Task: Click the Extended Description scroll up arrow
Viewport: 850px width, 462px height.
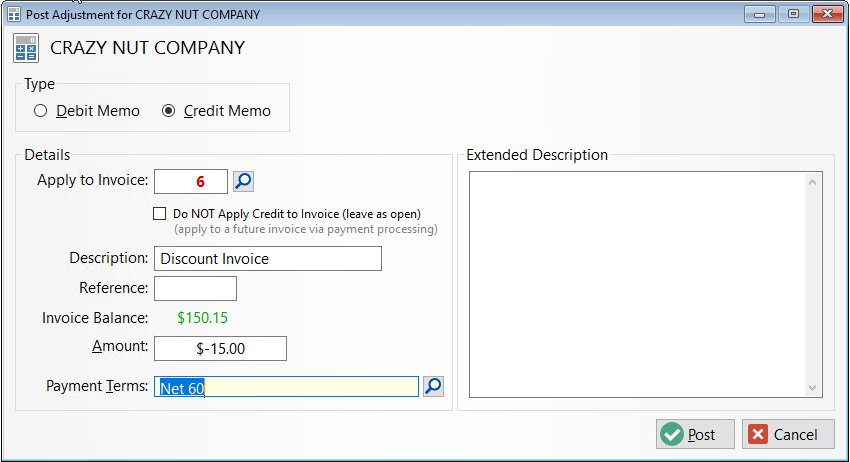Action: [x=812, y=182]
